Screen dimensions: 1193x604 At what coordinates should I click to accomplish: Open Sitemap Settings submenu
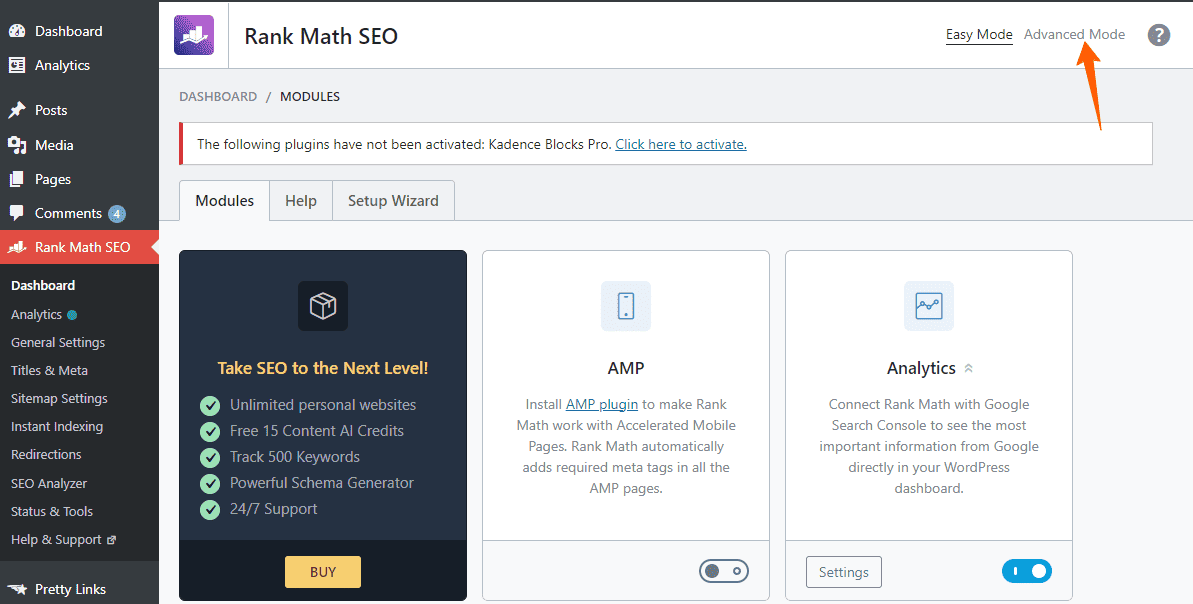click(59, 399)
